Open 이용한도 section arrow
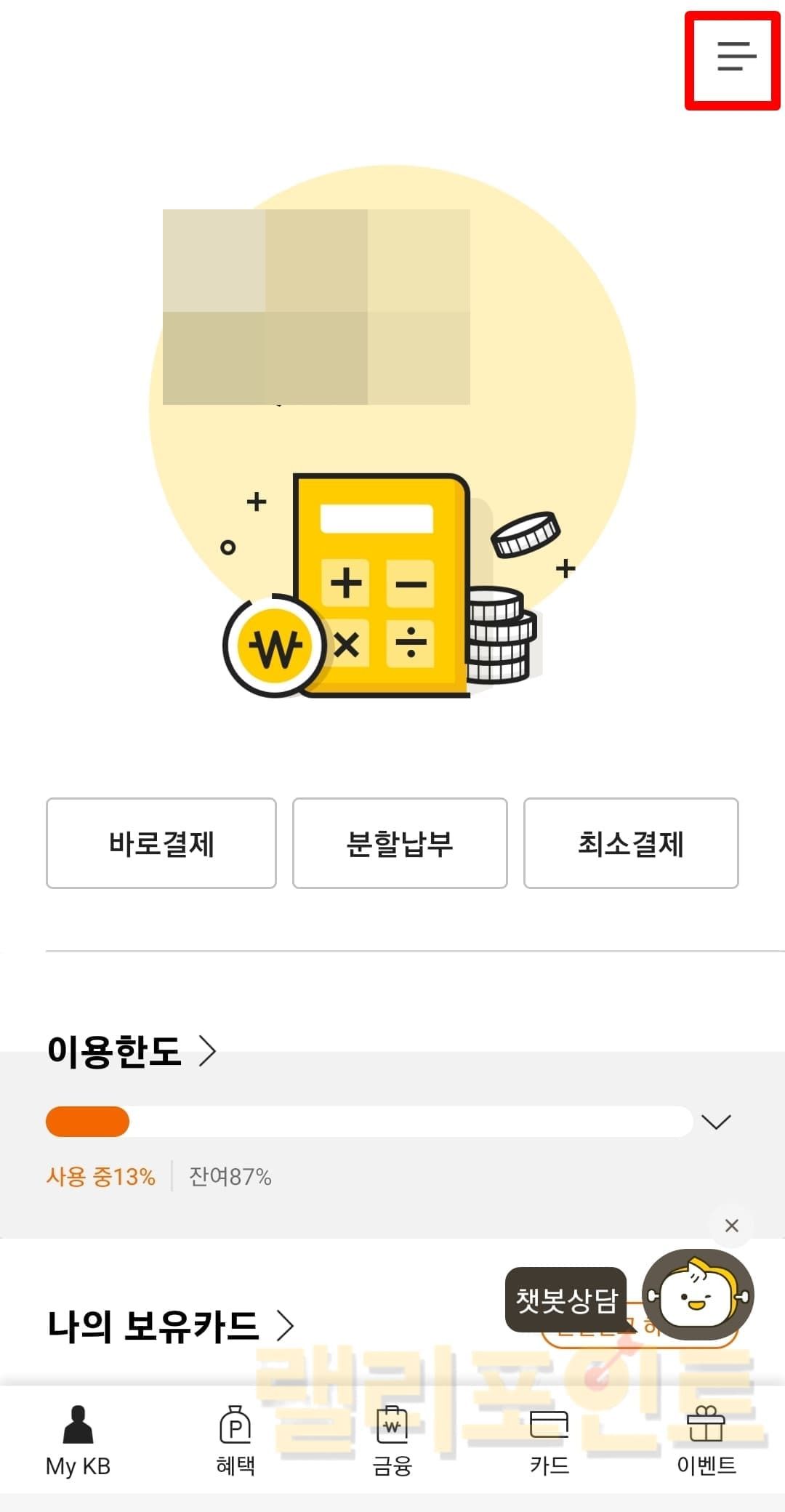Screen dimensions: 785x1512 tap(208, 1050)
